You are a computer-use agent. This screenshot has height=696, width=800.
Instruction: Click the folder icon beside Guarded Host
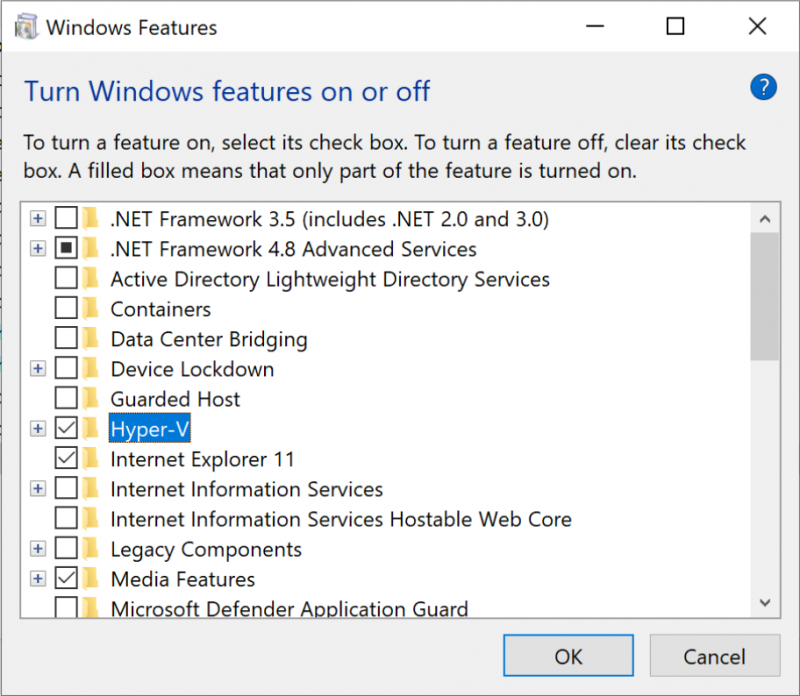(x=92, y=399)
